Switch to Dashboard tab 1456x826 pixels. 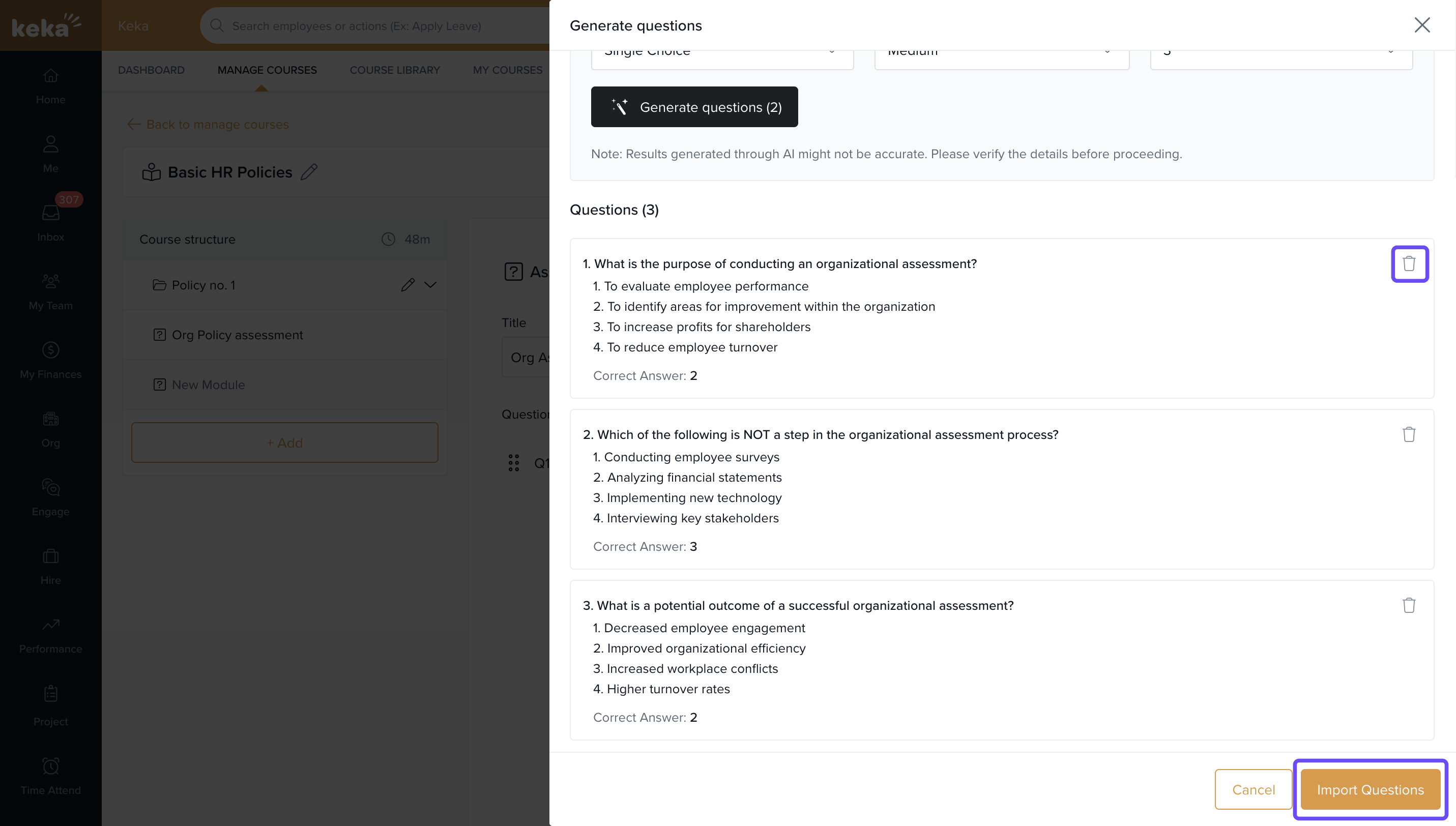tap(151, 70)
